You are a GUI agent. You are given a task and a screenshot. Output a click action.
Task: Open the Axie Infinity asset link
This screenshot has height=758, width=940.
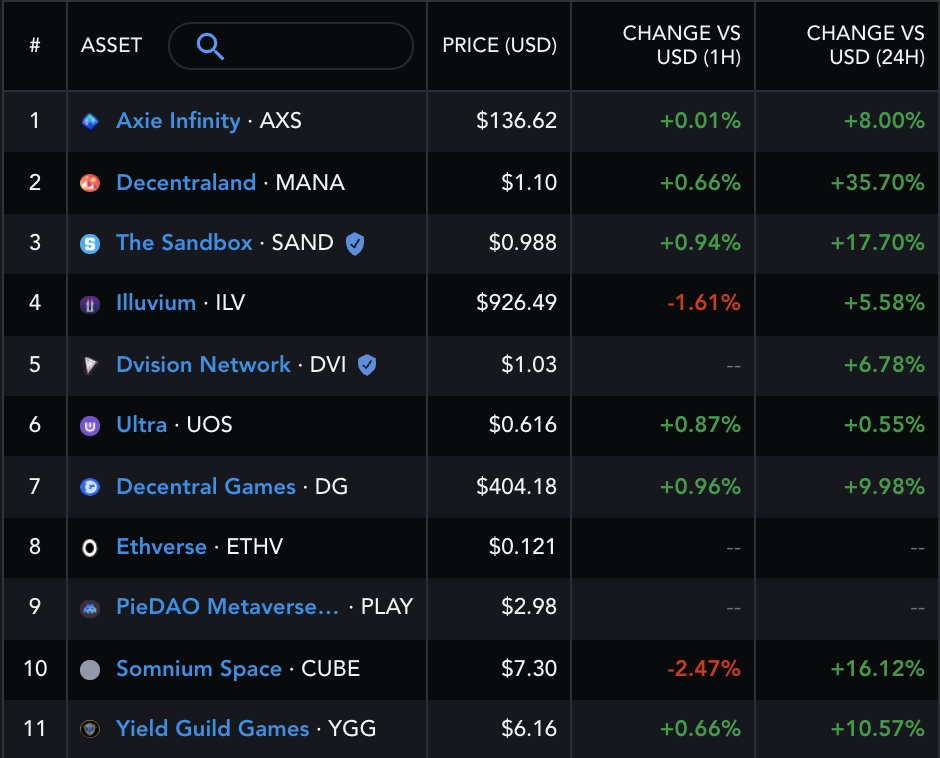178,121
